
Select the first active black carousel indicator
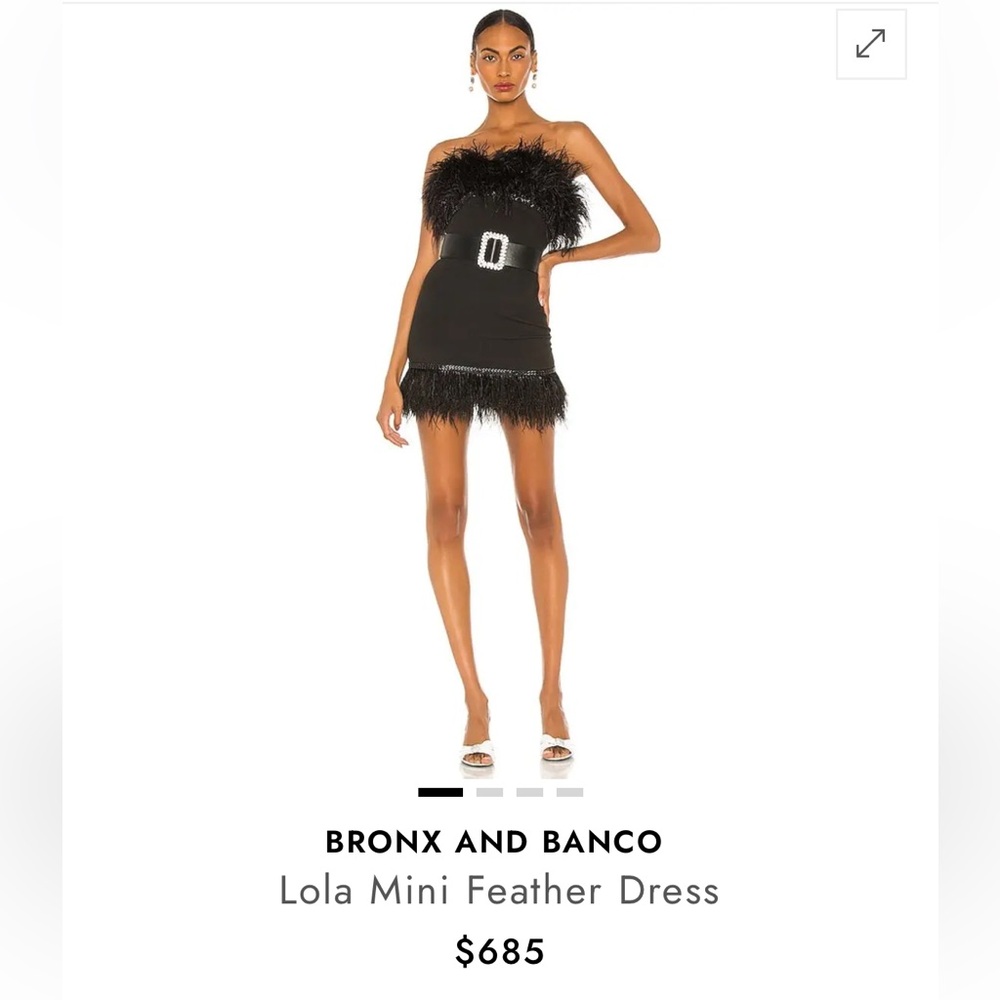[x=441, y=792]
